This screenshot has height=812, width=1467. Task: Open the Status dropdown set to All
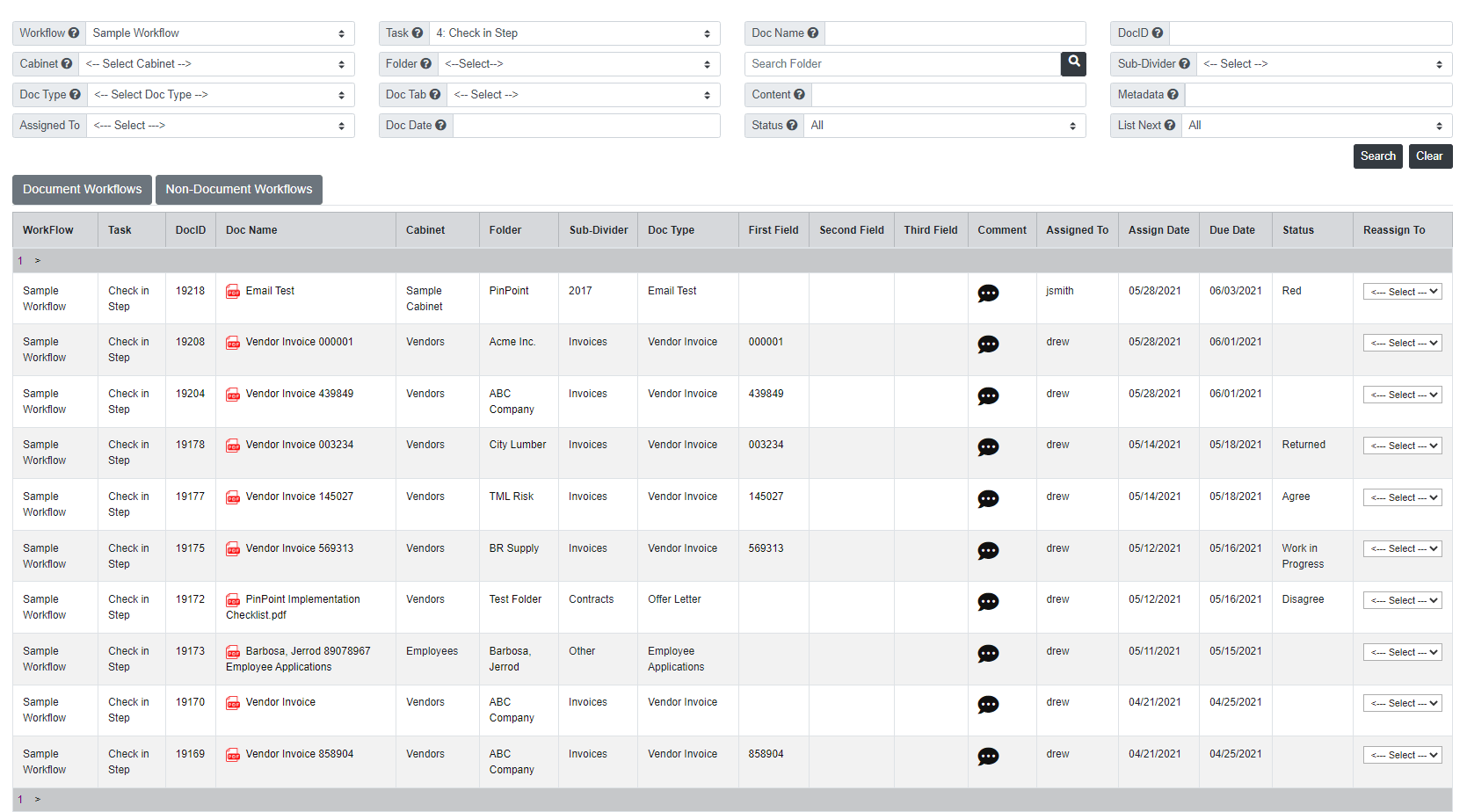(x=945, y=126)
